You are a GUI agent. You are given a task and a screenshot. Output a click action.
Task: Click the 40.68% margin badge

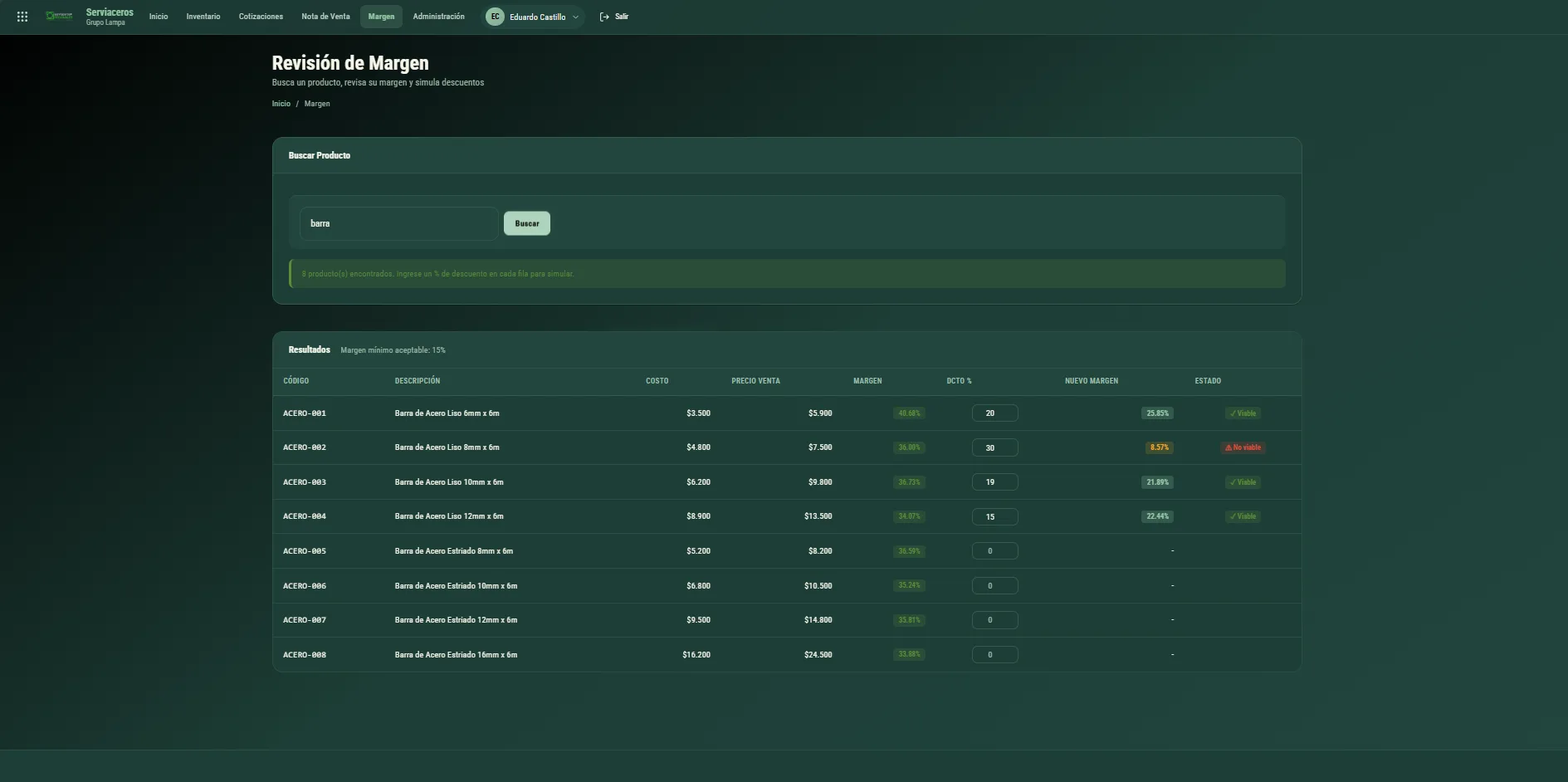(909, 413)
